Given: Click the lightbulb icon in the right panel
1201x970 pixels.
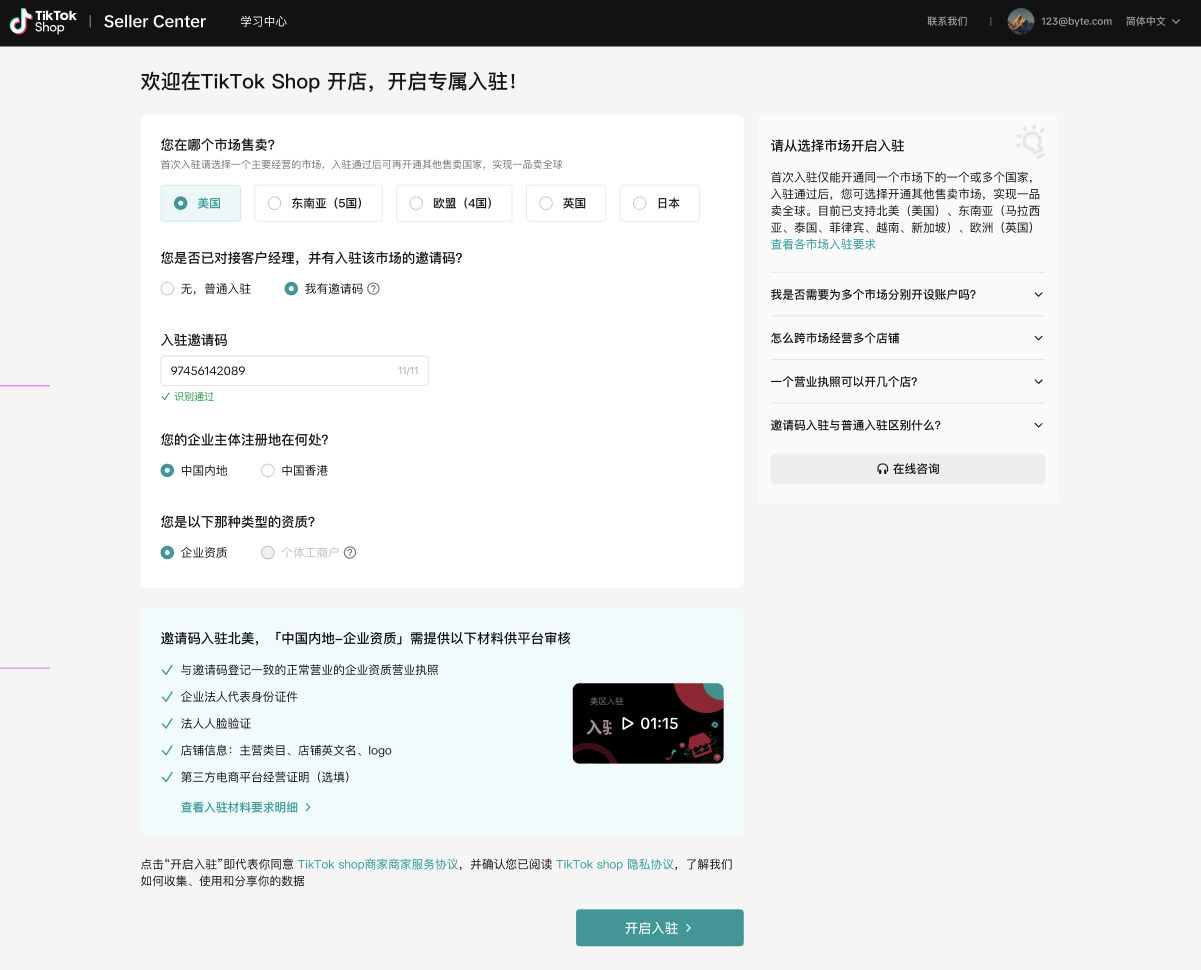Looking at the screenshot, I should tap(1030, 142).
